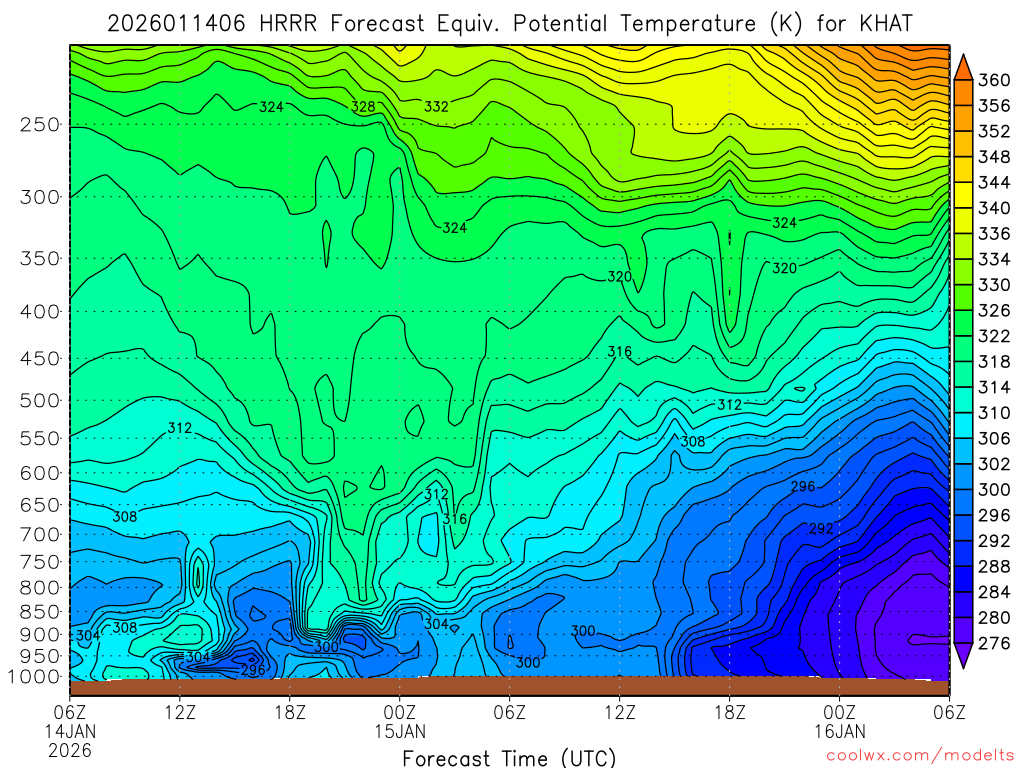The image size is (1024, 768).
Task: Select the 328 contour label in the plot
Action: pyautogui.click(x=363, y=106)
